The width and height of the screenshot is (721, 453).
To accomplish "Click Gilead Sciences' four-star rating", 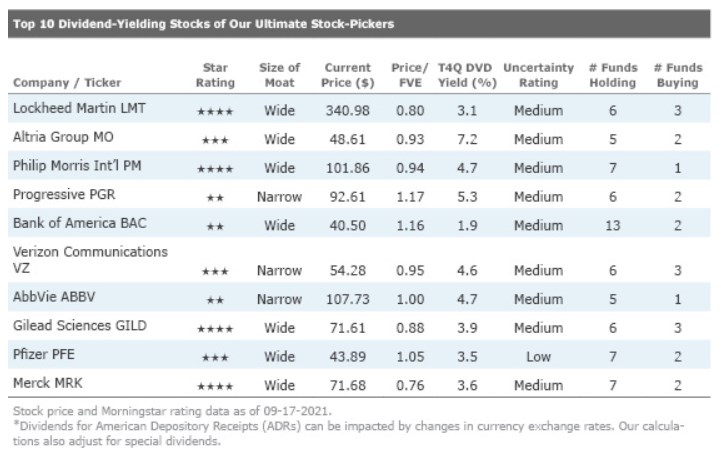I will 215,329.
